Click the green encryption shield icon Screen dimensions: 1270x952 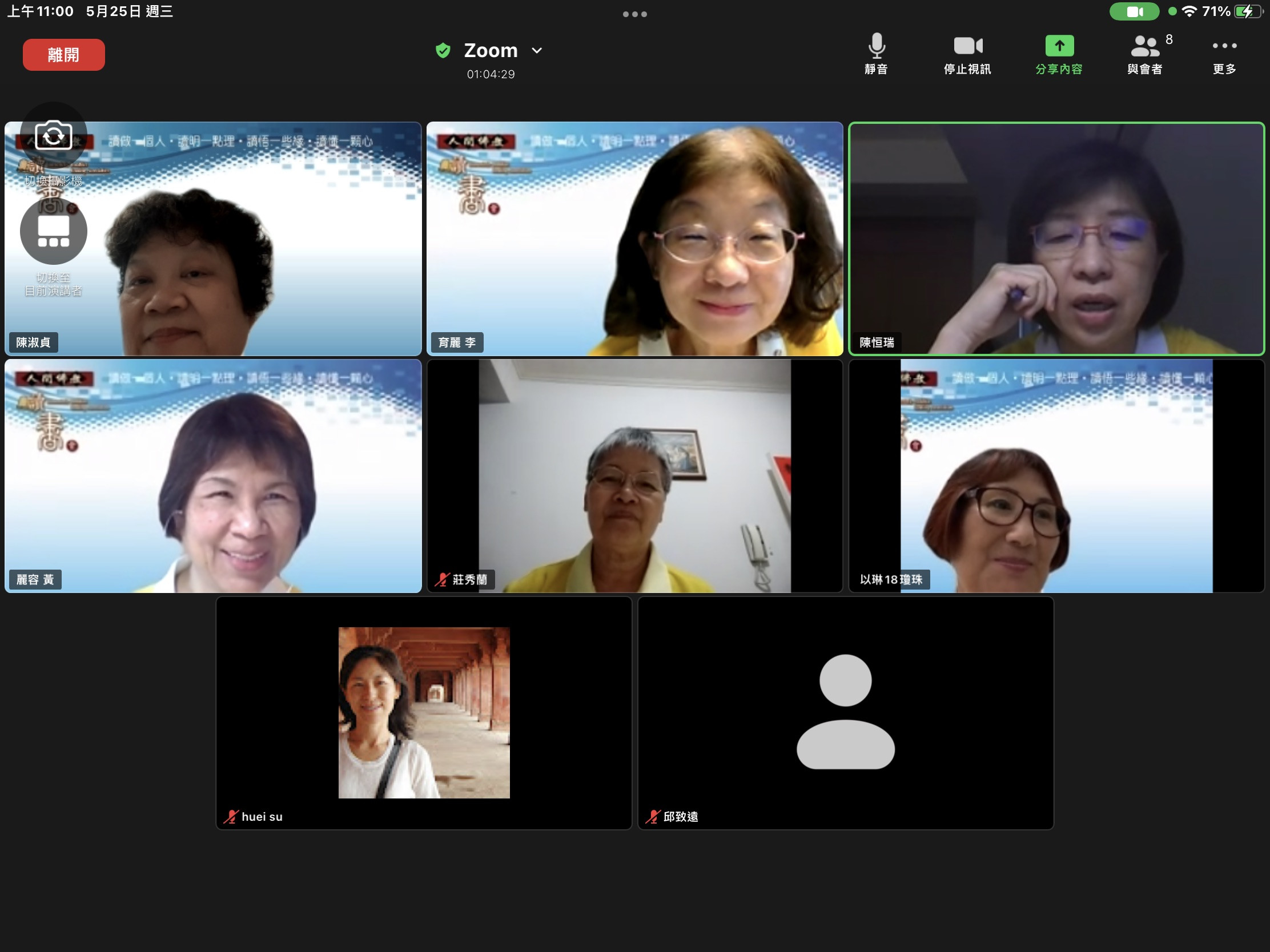pos(443,50)
